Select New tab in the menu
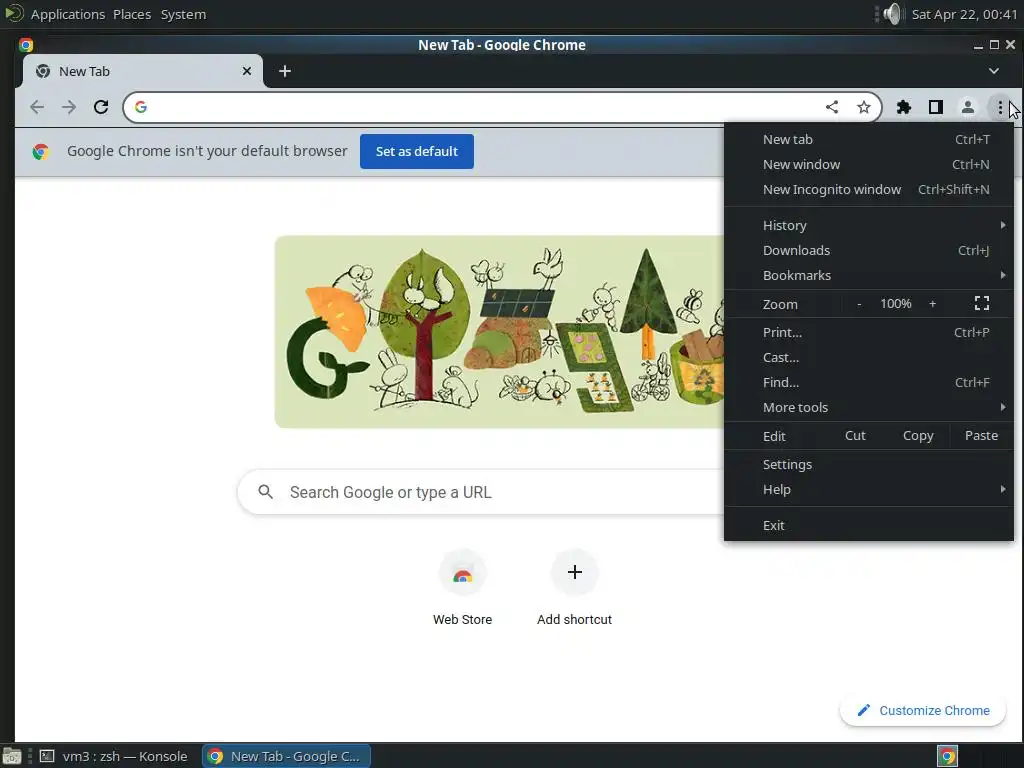The width and height of the screenshot is (1024, 768). click(x=869, y=139)
